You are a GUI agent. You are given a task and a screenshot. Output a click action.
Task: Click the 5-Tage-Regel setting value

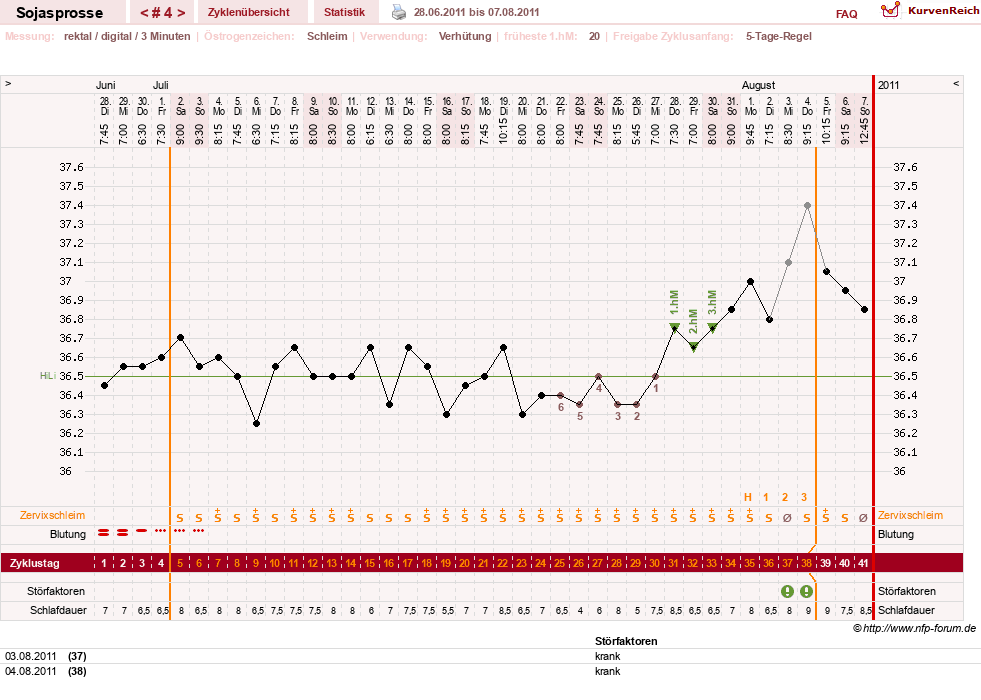pyautogui.click(x=778, y=36)
